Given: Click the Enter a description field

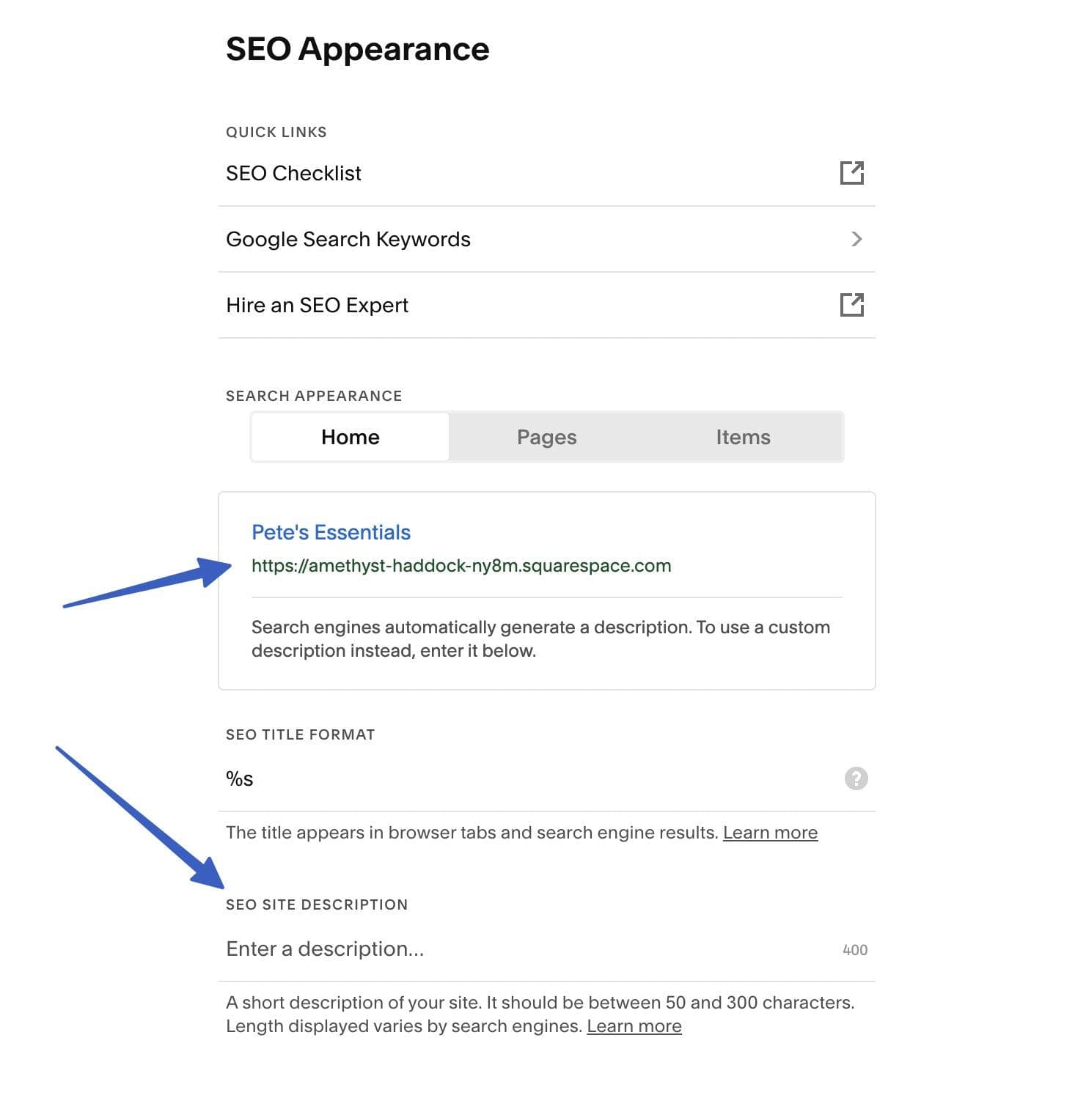Looking at the screenshot, I should pyautogui.click(x=325, y=948).
